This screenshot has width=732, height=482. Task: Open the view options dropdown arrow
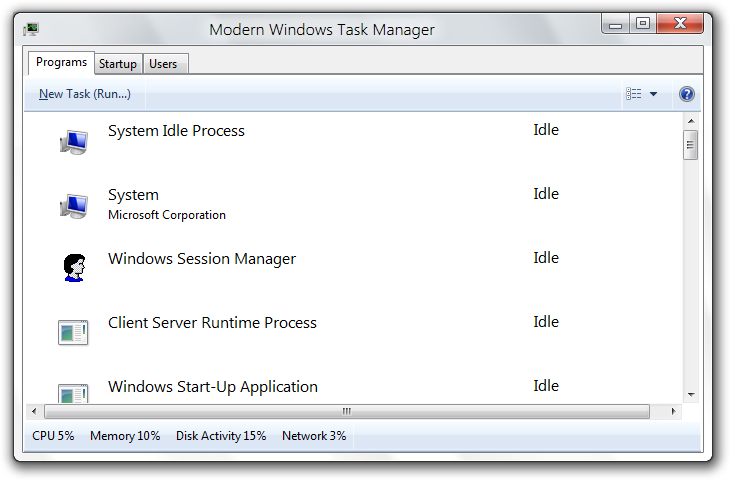click(x=653, y=94)
